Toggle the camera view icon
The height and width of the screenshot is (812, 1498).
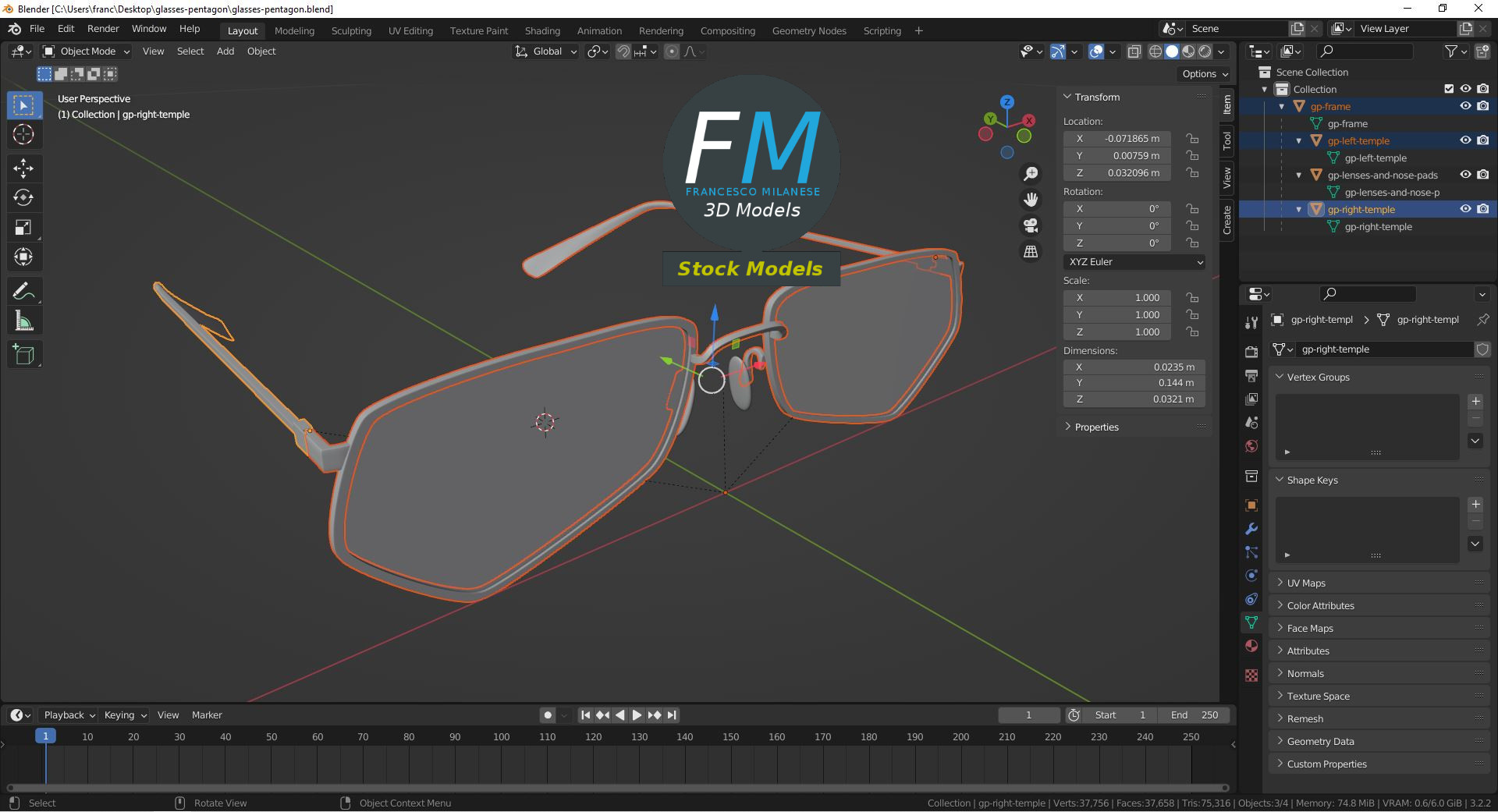(x=1031, y=225)
